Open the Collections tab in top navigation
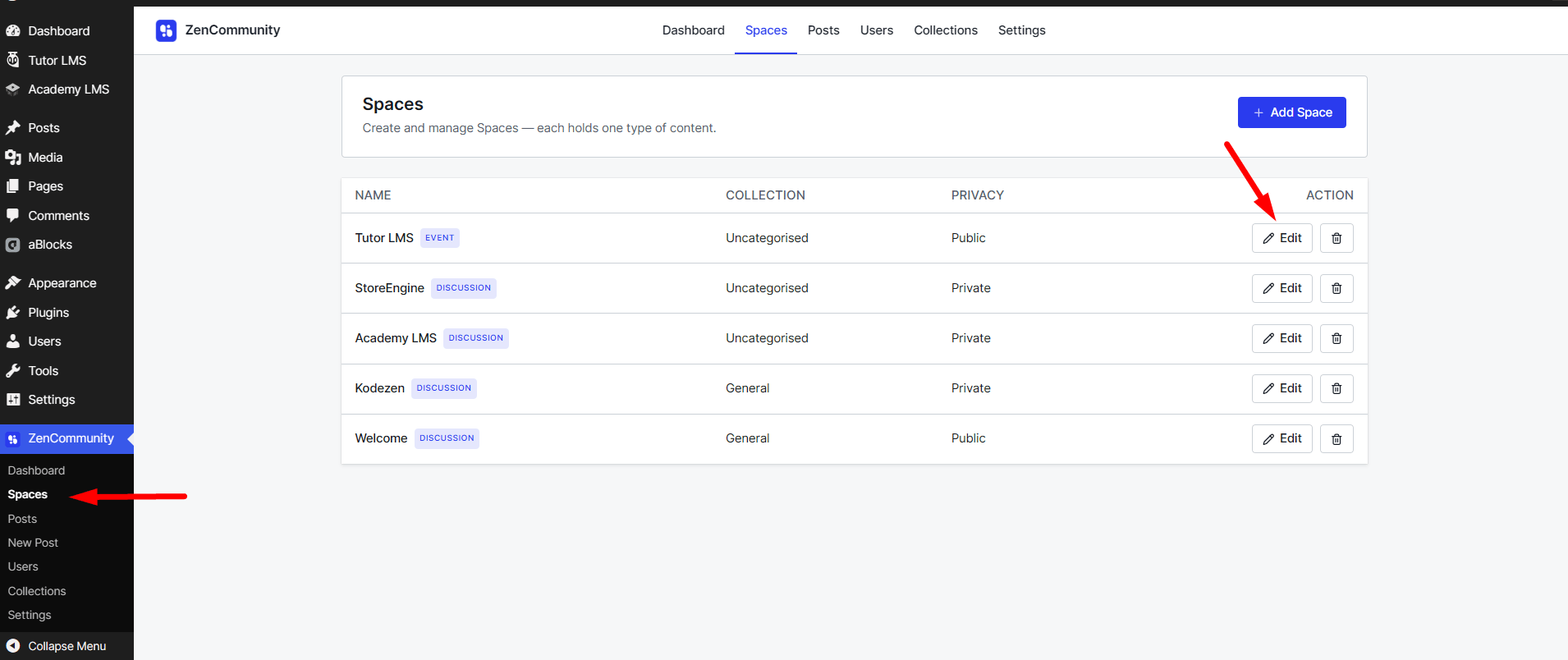The height and width of the screenshot is (660, 1568). click(x=946, y=30)
